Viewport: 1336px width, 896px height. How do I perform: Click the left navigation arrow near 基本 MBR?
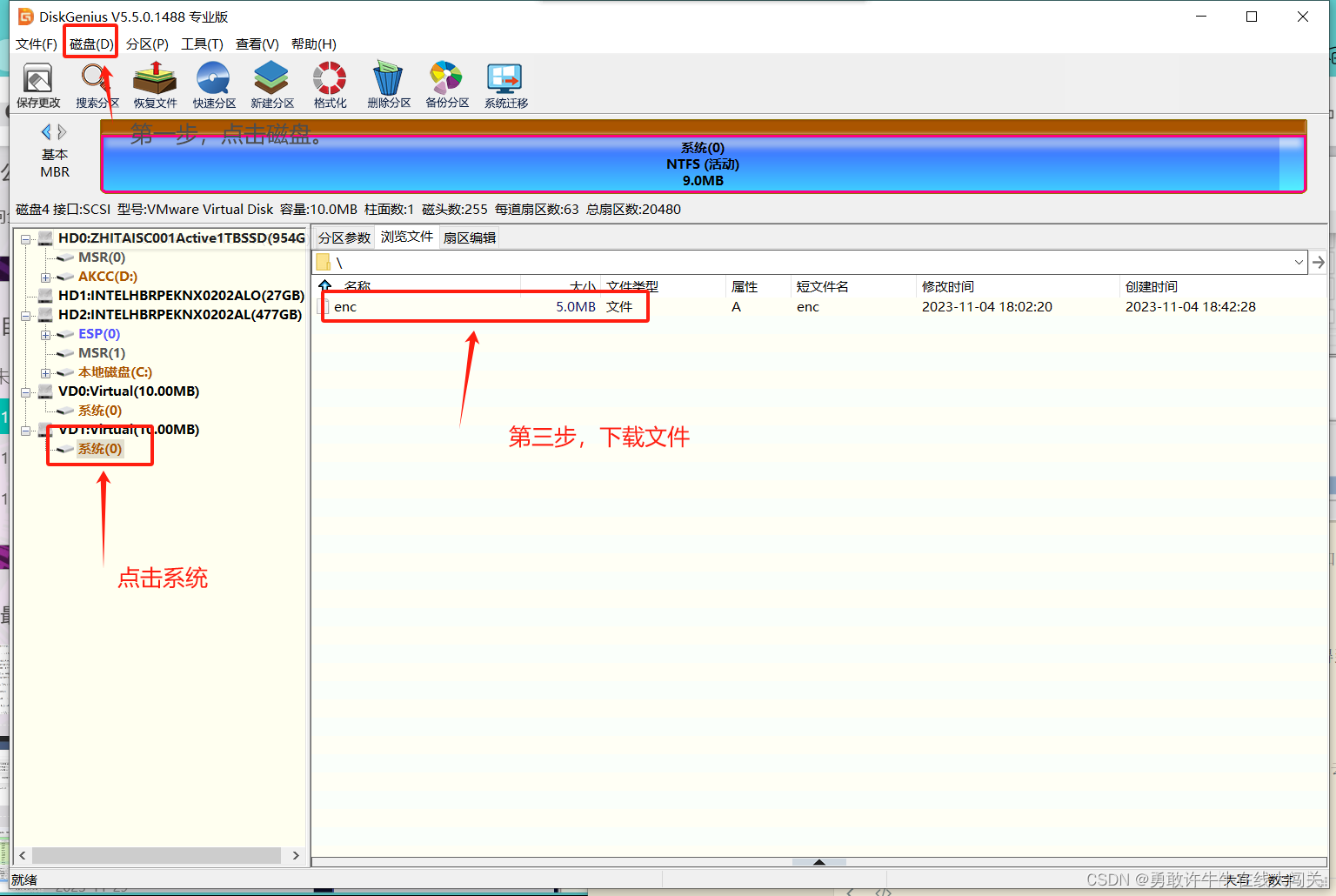46,130
